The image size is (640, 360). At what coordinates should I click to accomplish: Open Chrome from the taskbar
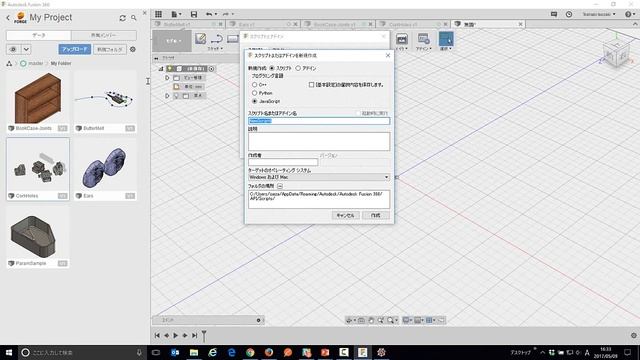click(x=250, y=352)
